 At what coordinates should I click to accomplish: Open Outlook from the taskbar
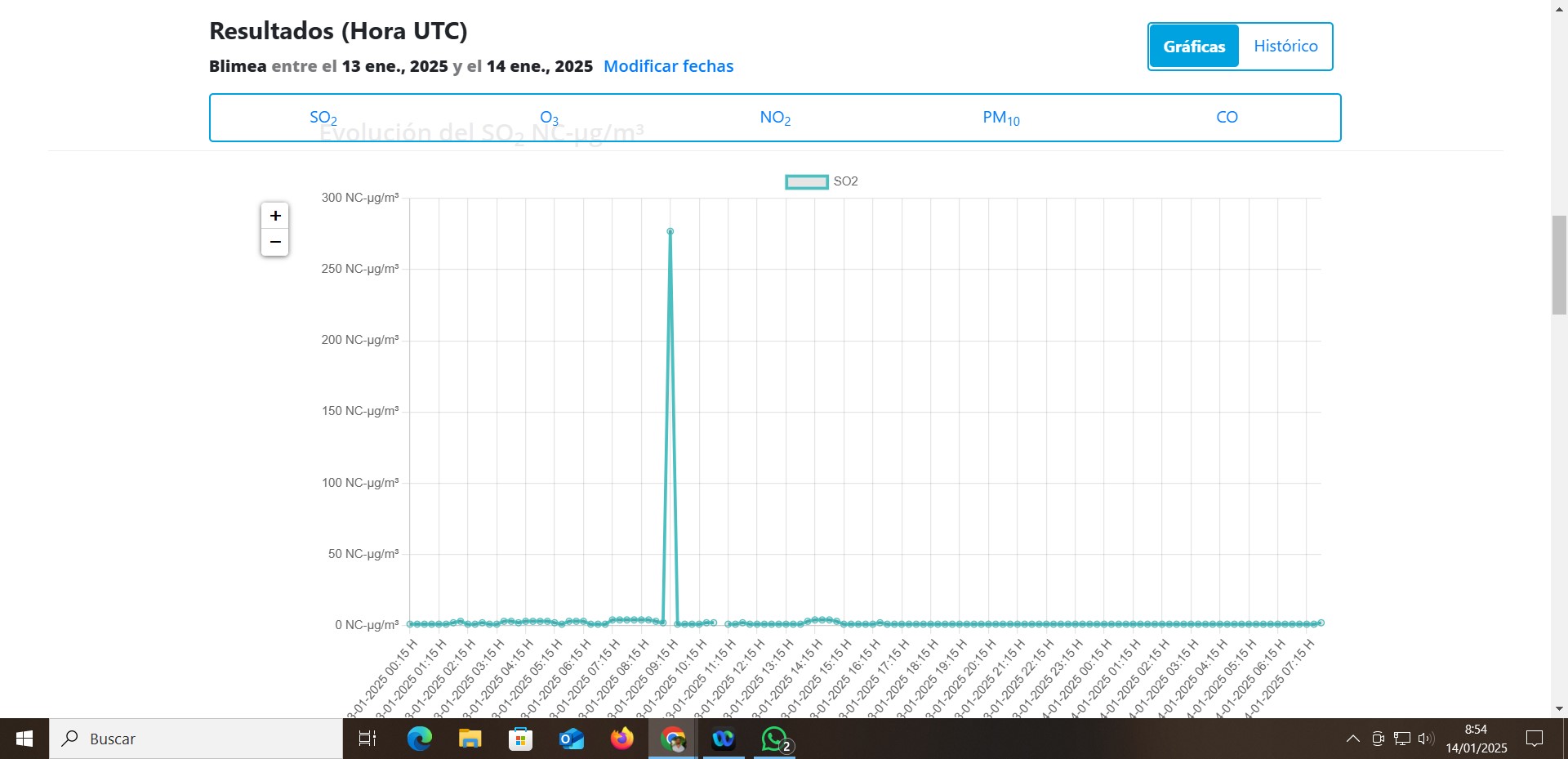click(x=571, y=739)
